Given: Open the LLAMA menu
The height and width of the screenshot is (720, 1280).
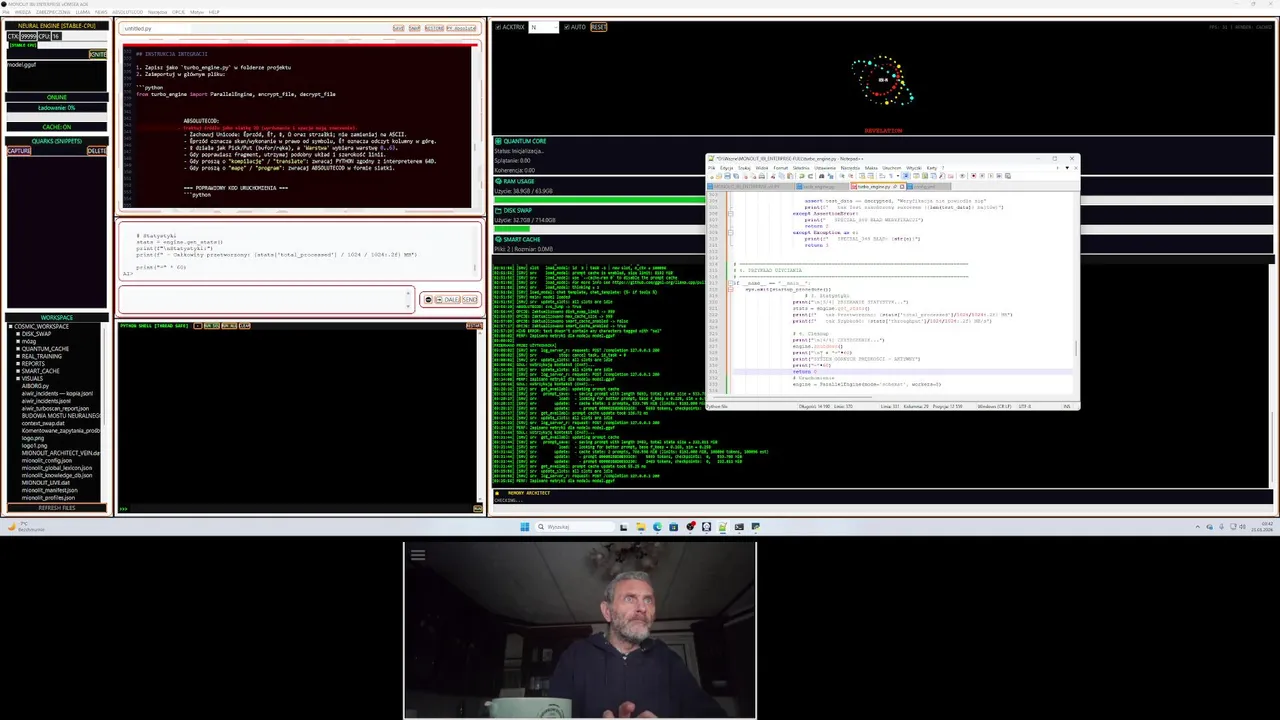Looking at the screenshot, I should click(83, 12).
